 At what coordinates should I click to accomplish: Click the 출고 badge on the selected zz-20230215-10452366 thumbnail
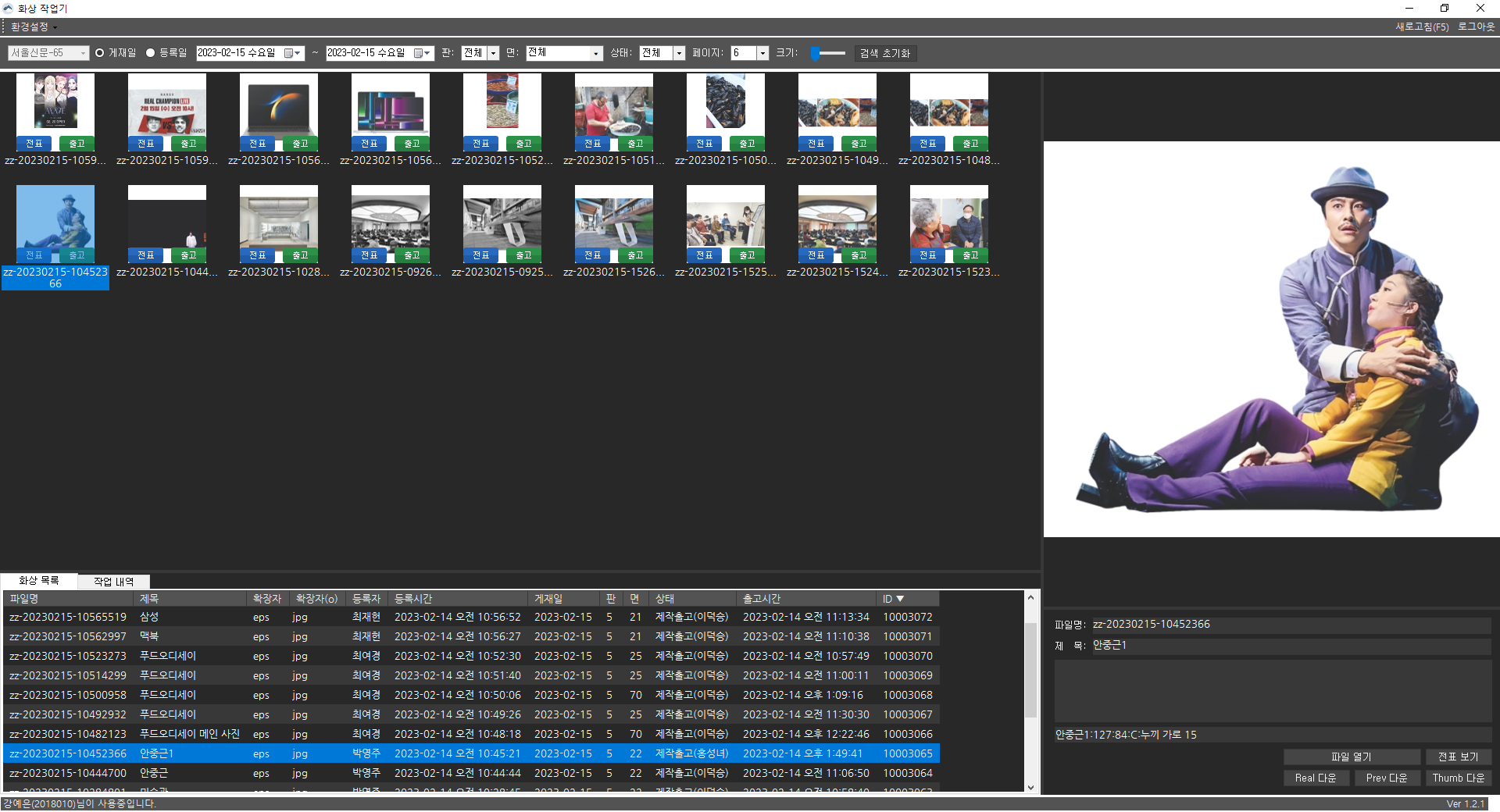click(x=76, y=255)
